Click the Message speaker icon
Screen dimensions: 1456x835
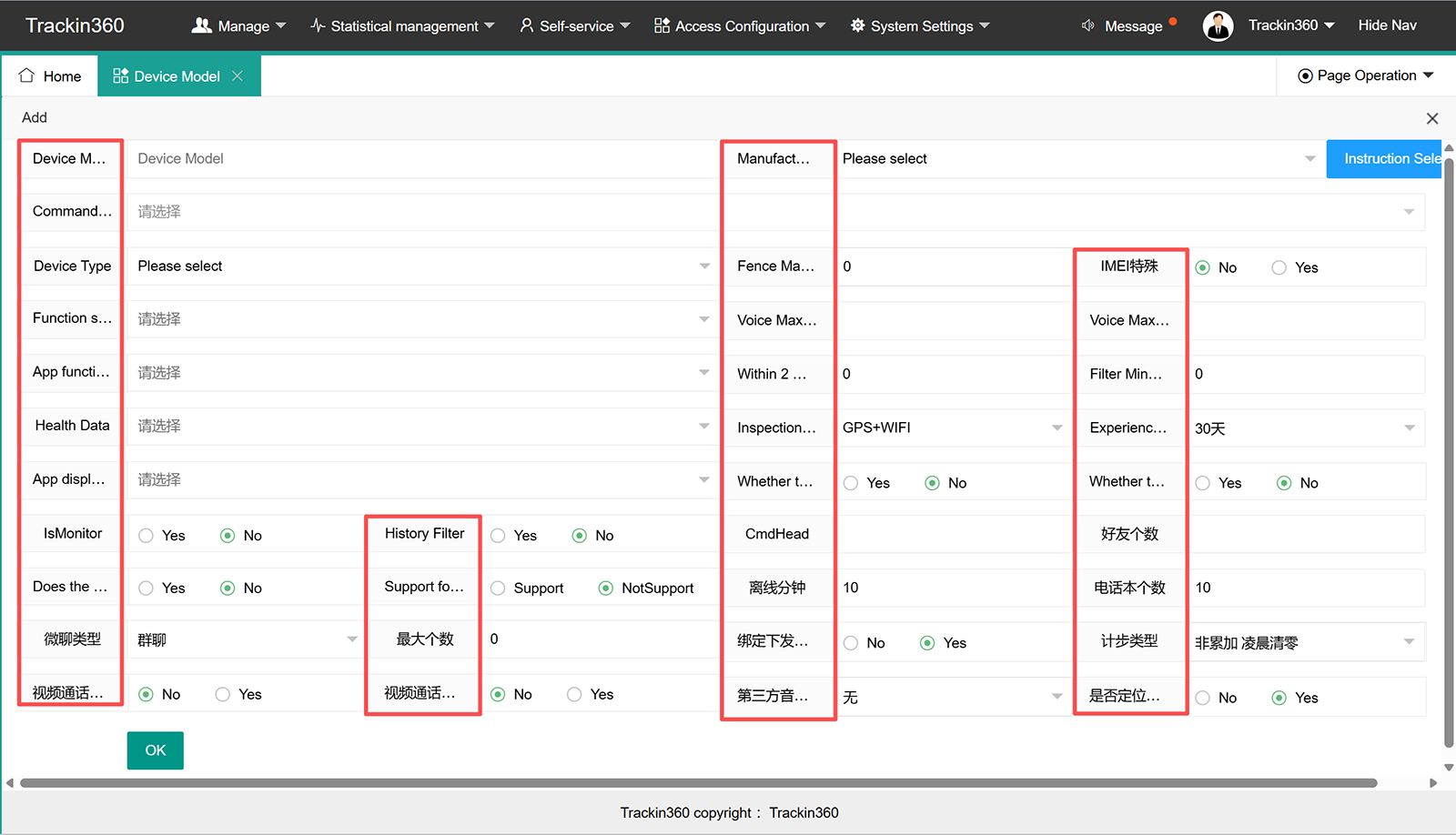click(x=1087, y=25)
